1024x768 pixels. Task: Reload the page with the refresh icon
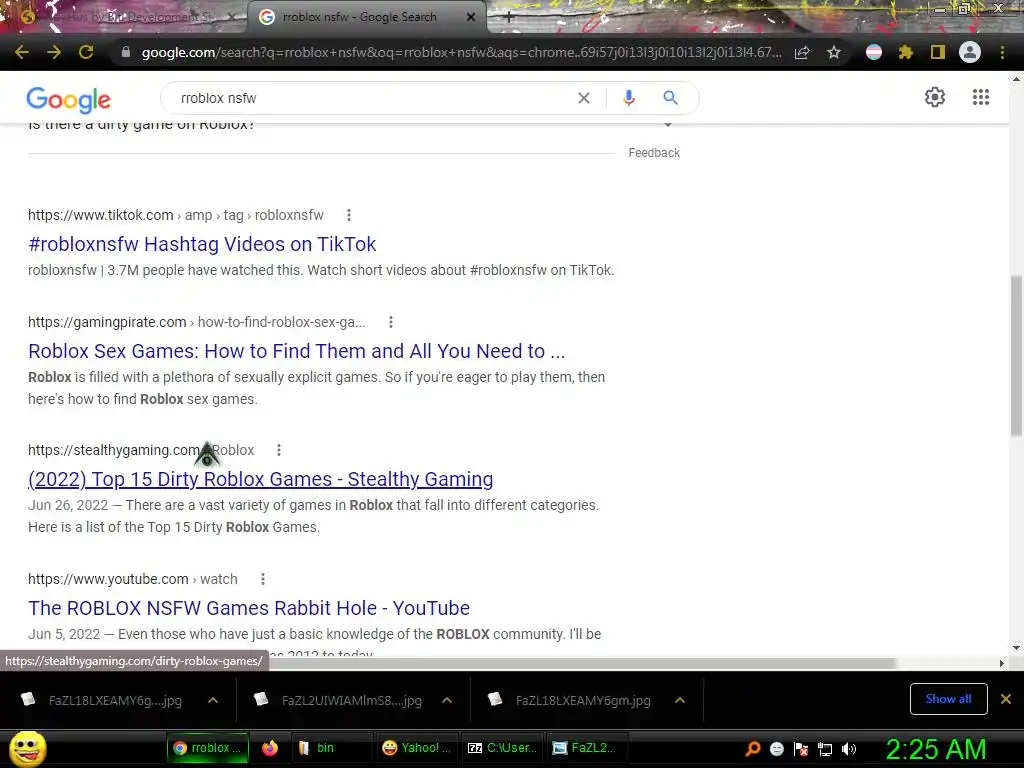click(x=86, y=52)
